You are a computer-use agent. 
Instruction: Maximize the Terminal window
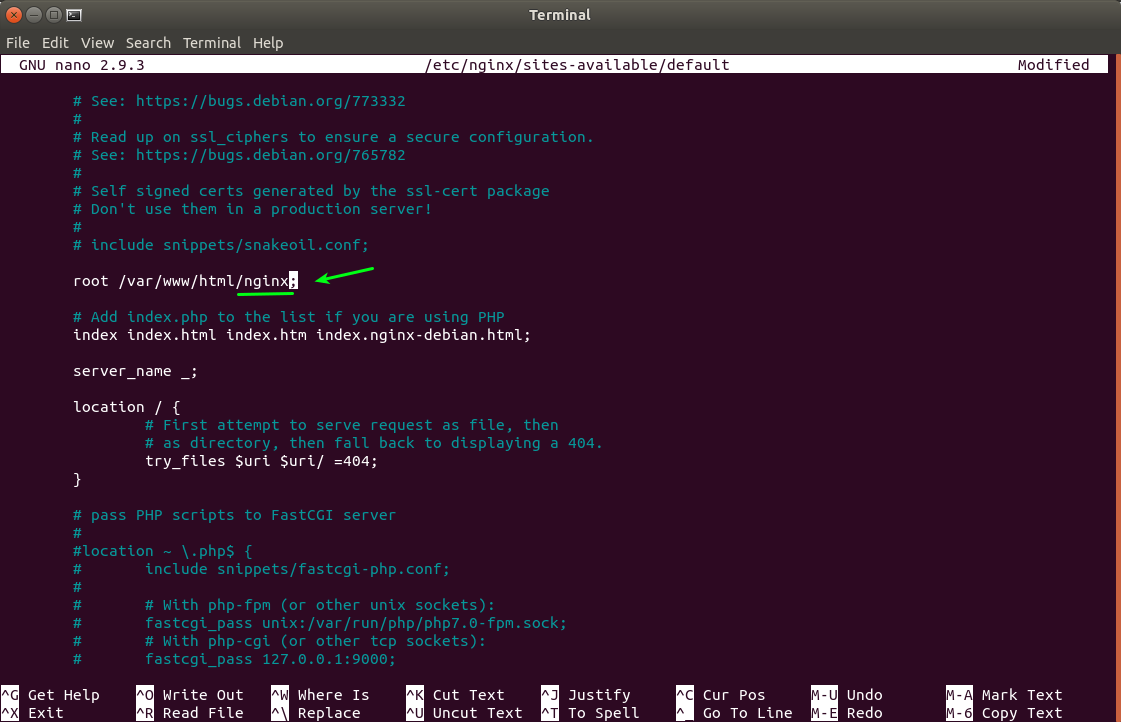click(54, 15)
